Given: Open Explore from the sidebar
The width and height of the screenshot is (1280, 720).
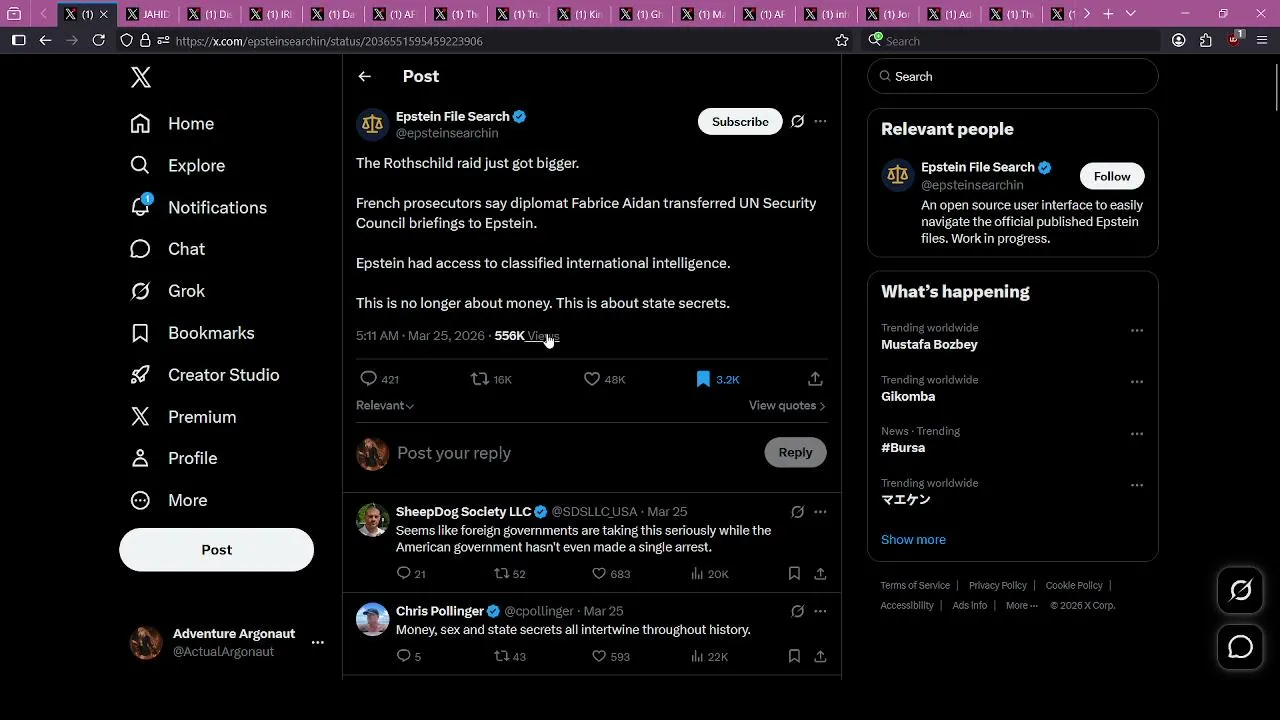Looking at the screenshot, I should 178,166.
